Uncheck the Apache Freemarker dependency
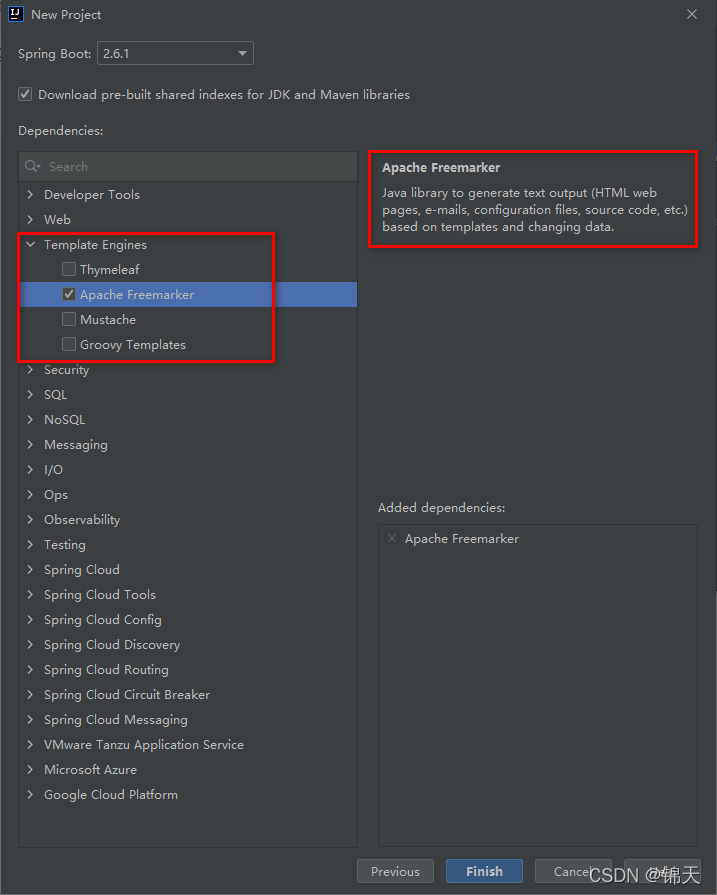Viewport: 717px width, 895px height. (68, 294)
